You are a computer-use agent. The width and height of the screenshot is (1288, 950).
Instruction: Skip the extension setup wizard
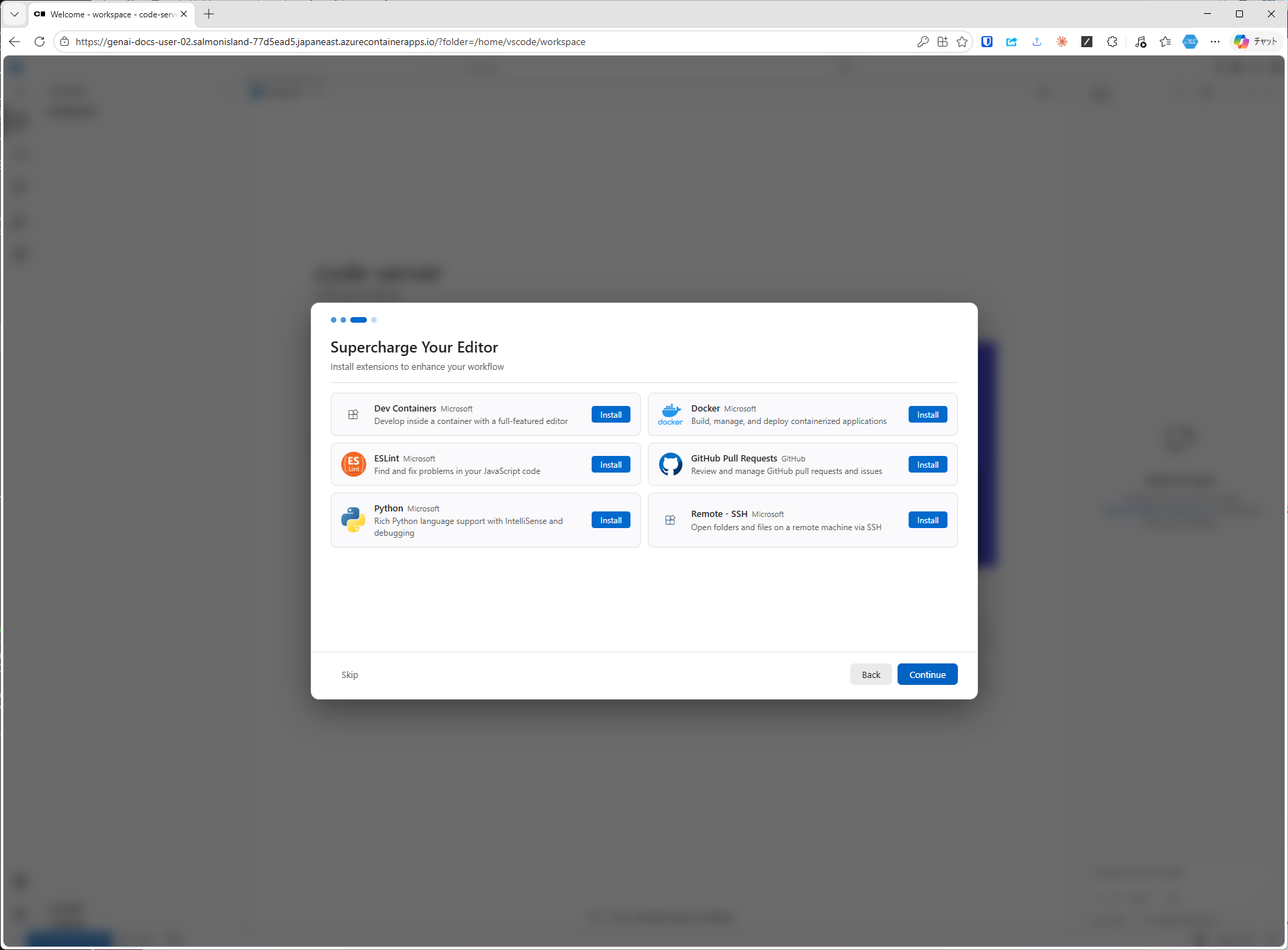pyautogui.click(x=350, y=675)
